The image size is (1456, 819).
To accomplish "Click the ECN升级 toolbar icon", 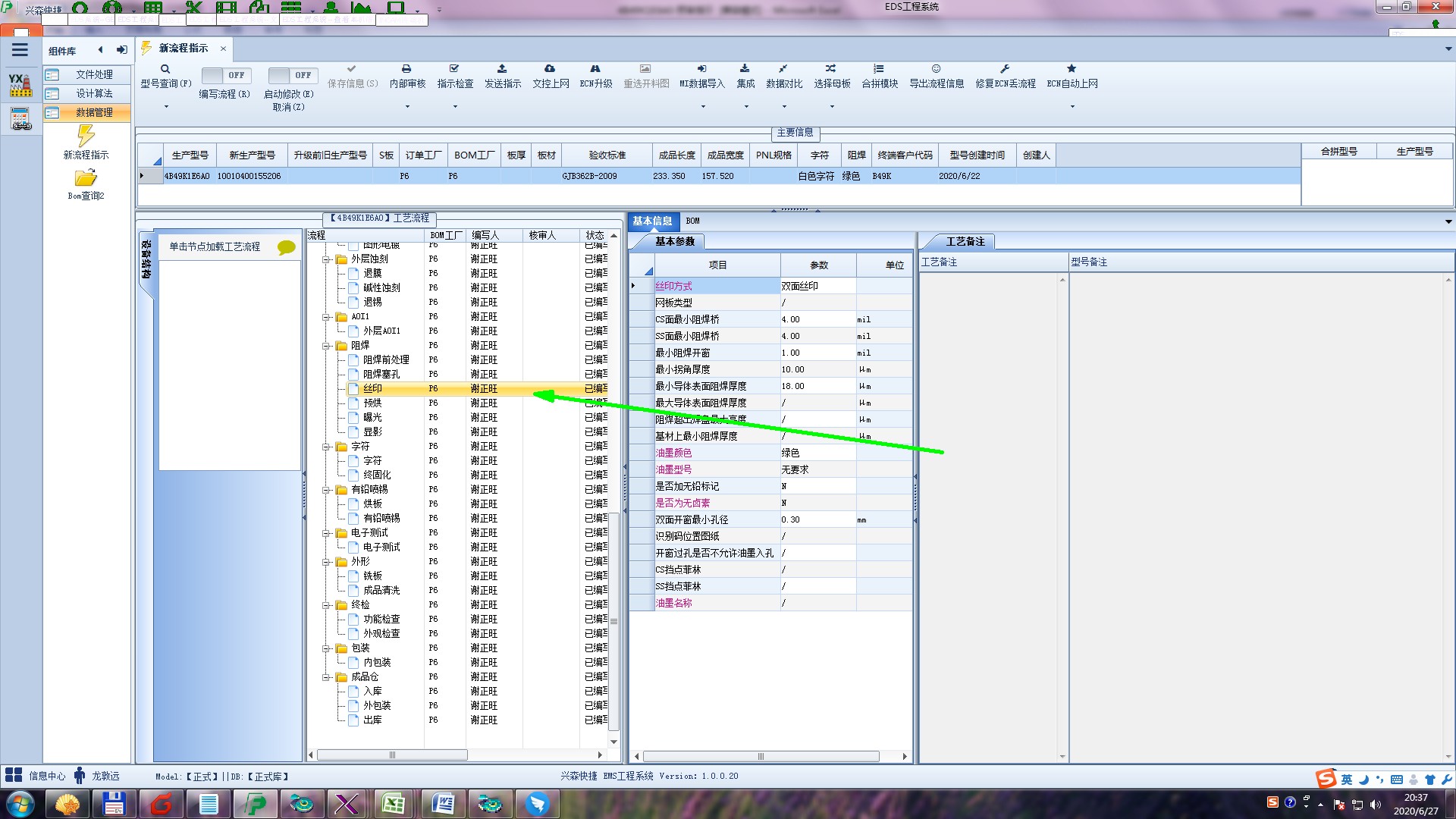I will pyautogui.click(x=595, y=69).
